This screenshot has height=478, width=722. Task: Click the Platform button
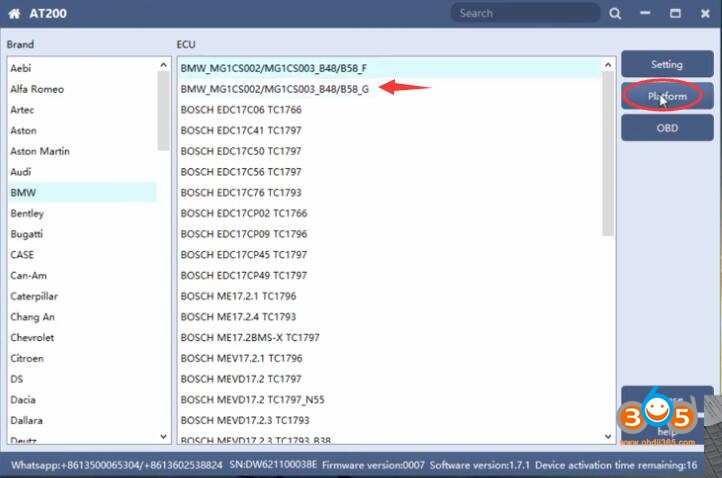(x=667, y=96)
